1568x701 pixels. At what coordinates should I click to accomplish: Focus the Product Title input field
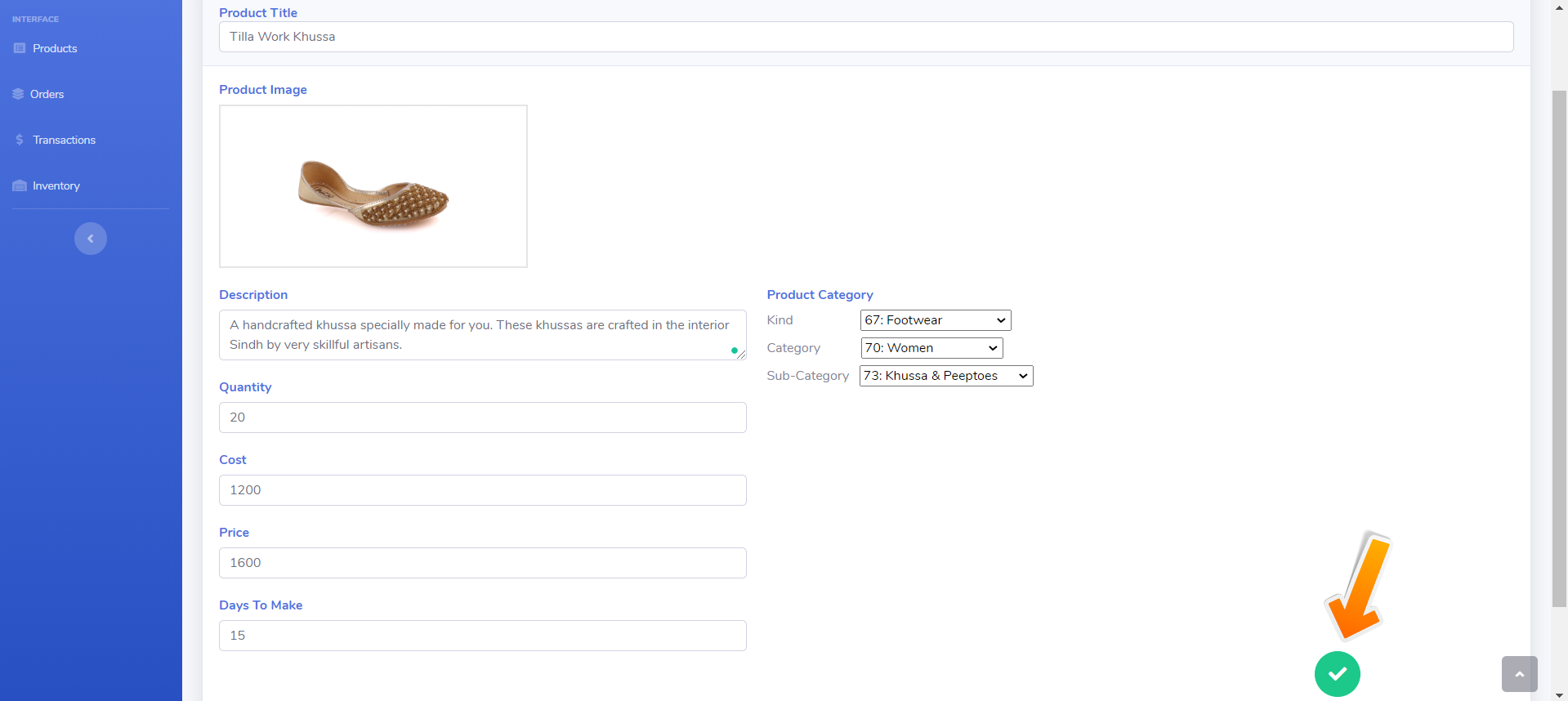pyautogui.click(x=865, y=37)
